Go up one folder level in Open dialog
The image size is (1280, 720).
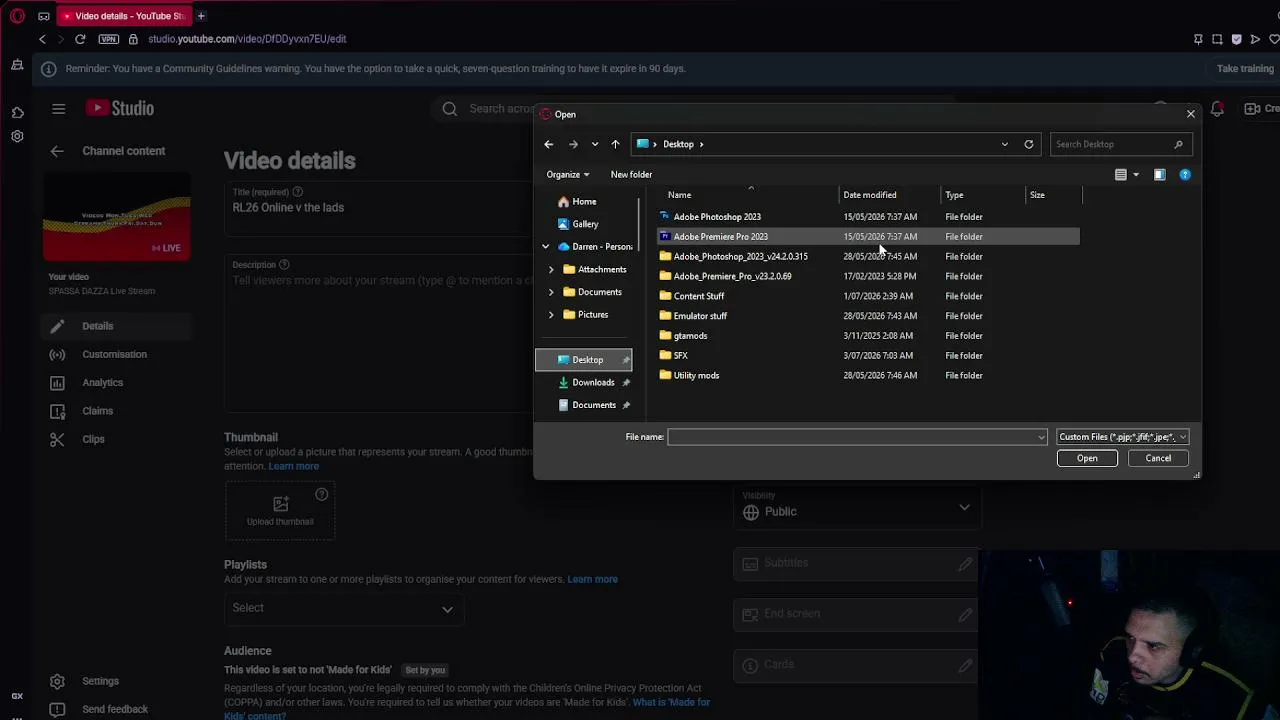(615, 144)
